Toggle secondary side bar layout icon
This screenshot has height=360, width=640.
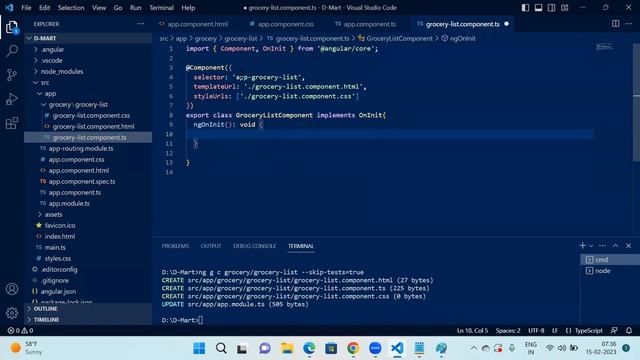551,8
